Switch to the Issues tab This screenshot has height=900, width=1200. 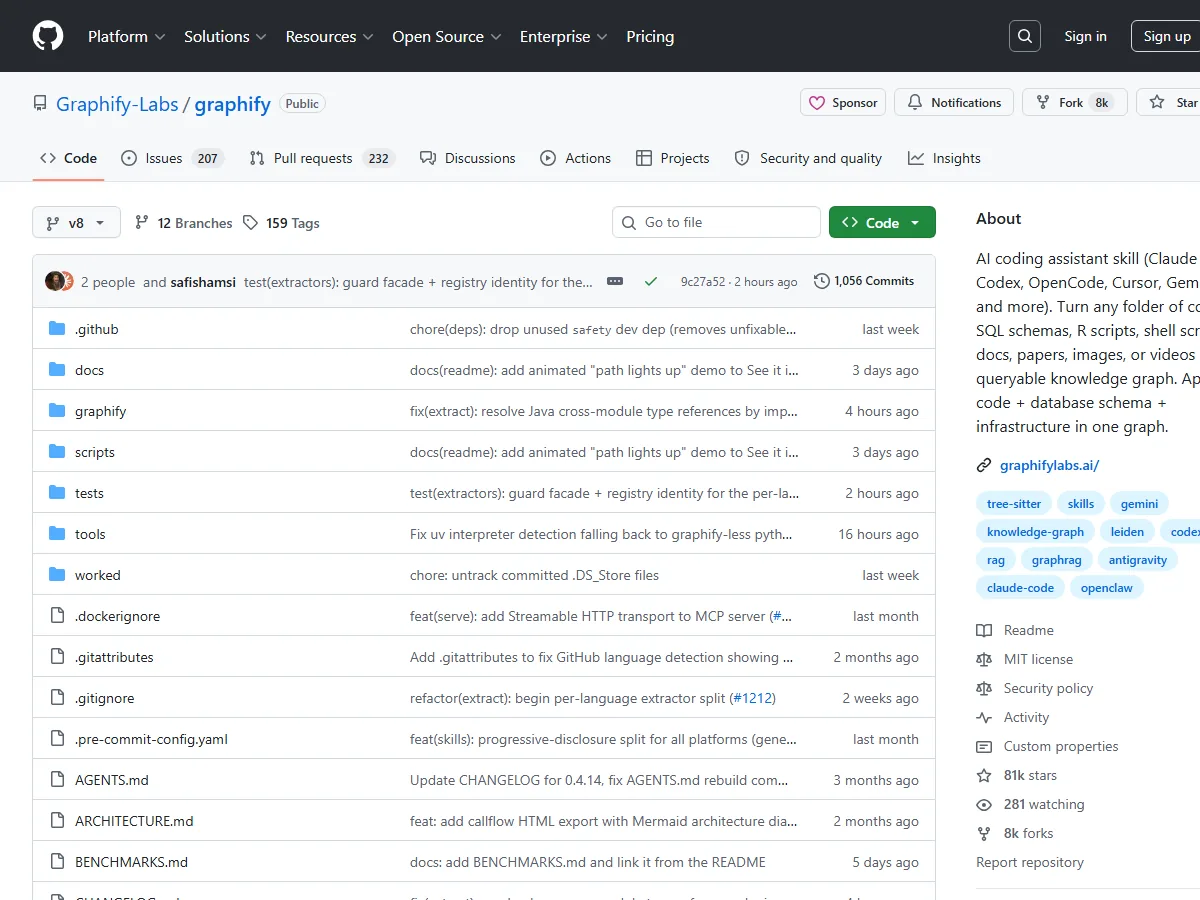[171, 158]
